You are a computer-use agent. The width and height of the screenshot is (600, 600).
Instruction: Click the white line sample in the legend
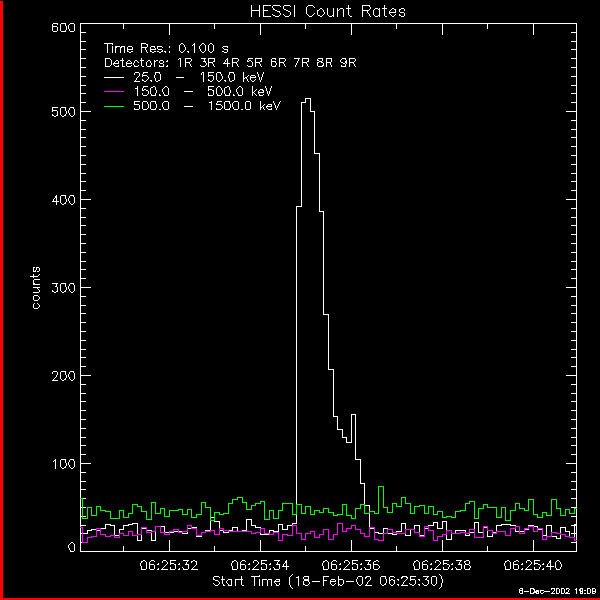click(114, 77)
